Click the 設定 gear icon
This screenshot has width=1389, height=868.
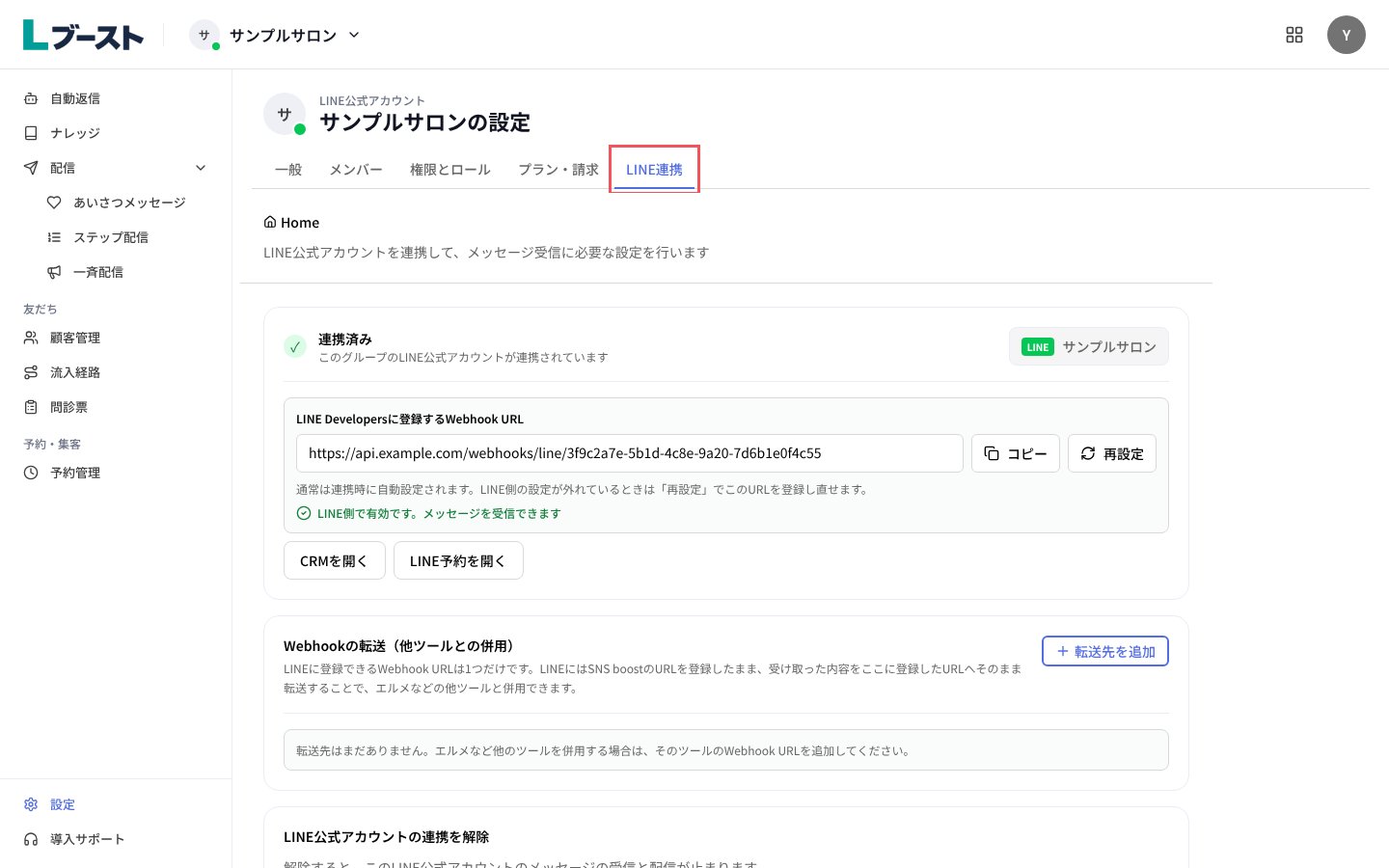[31, 804]
